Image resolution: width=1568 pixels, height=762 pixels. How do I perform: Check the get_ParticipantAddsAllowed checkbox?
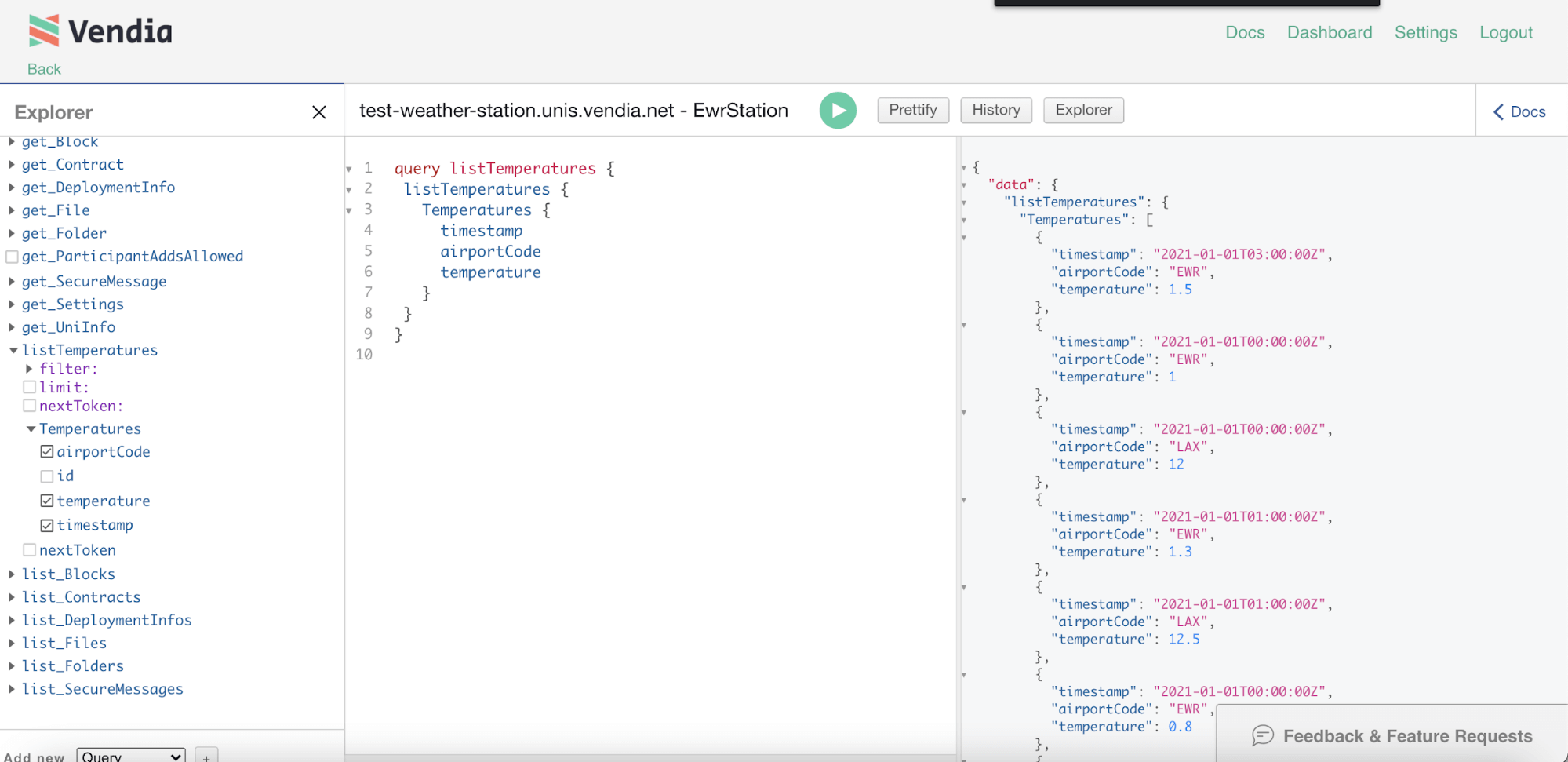tap(12, 257)
